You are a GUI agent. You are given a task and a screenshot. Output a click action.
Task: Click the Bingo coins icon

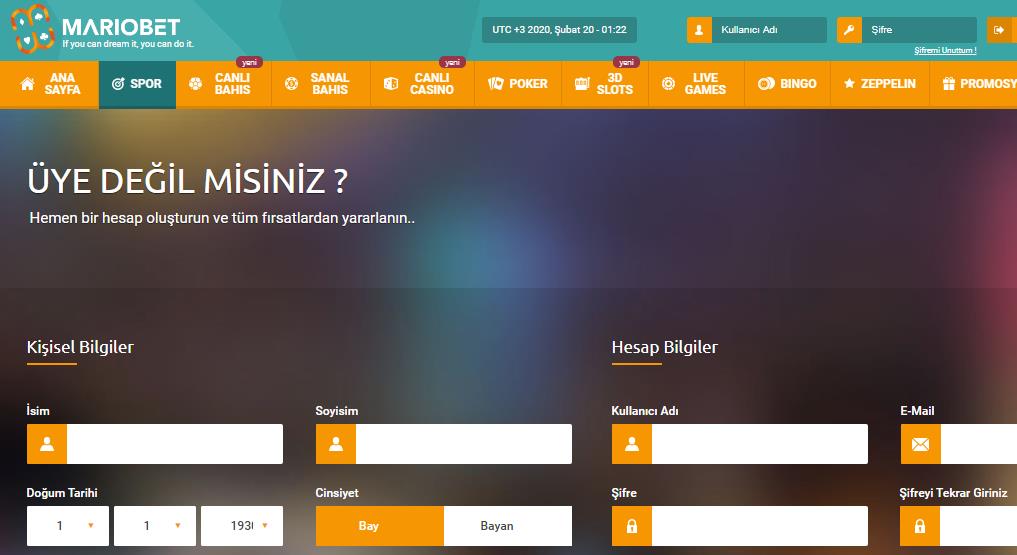tap(766, 84)
